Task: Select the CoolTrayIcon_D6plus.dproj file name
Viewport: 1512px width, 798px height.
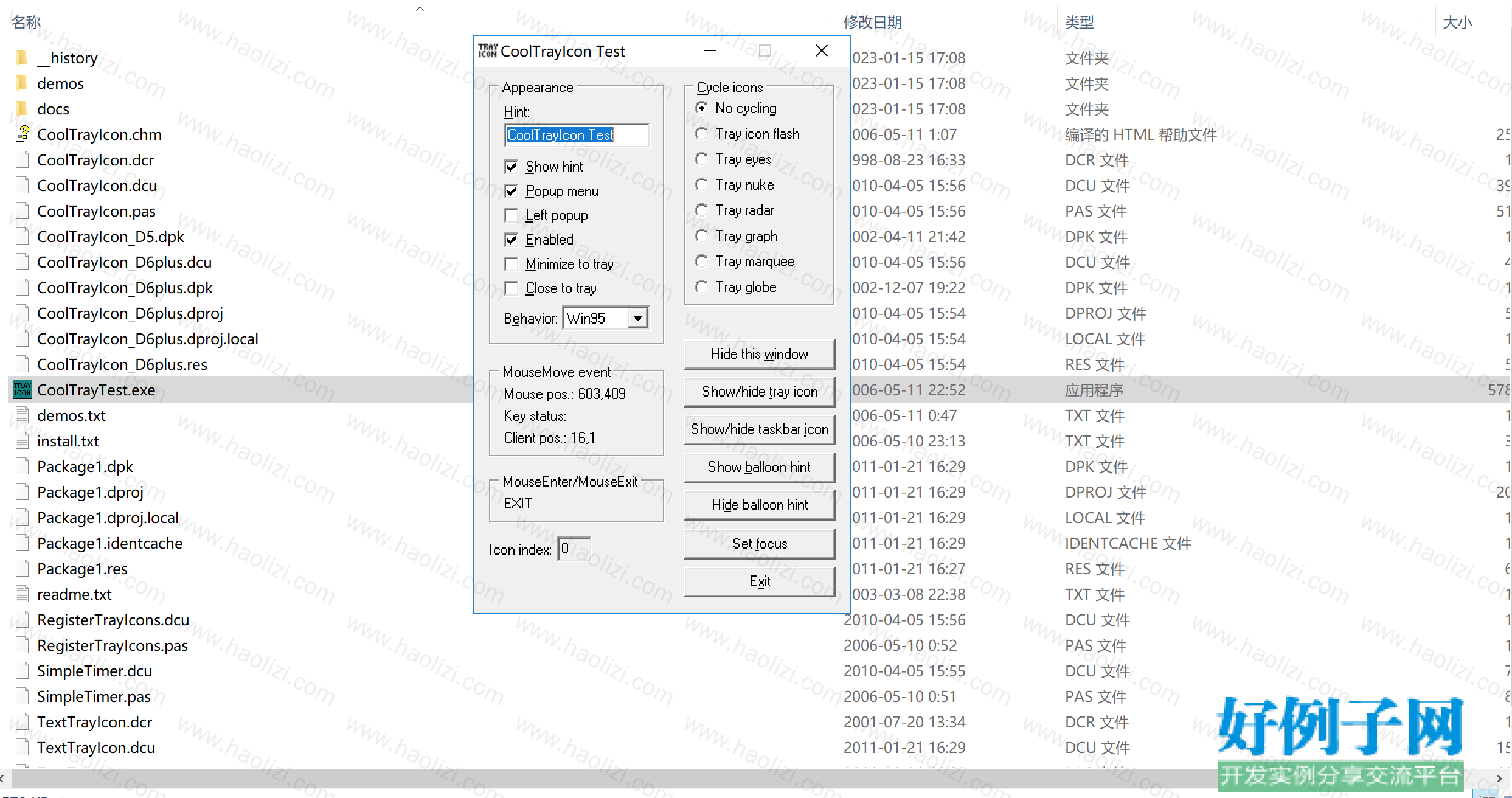Action: [130, 313]
